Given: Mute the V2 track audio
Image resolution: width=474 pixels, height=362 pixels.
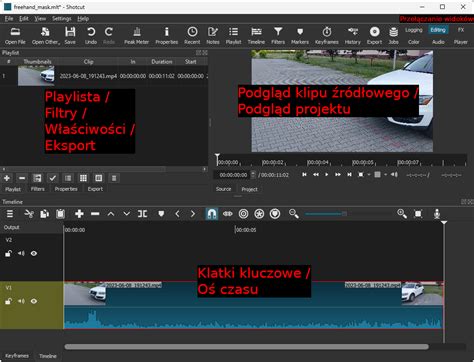Looking at the screenshot, I should click(21, 253).
